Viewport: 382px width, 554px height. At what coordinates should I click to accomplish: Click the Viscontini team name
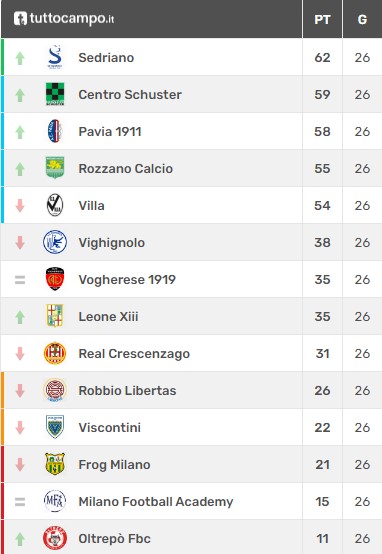click(x=110, y=427)
